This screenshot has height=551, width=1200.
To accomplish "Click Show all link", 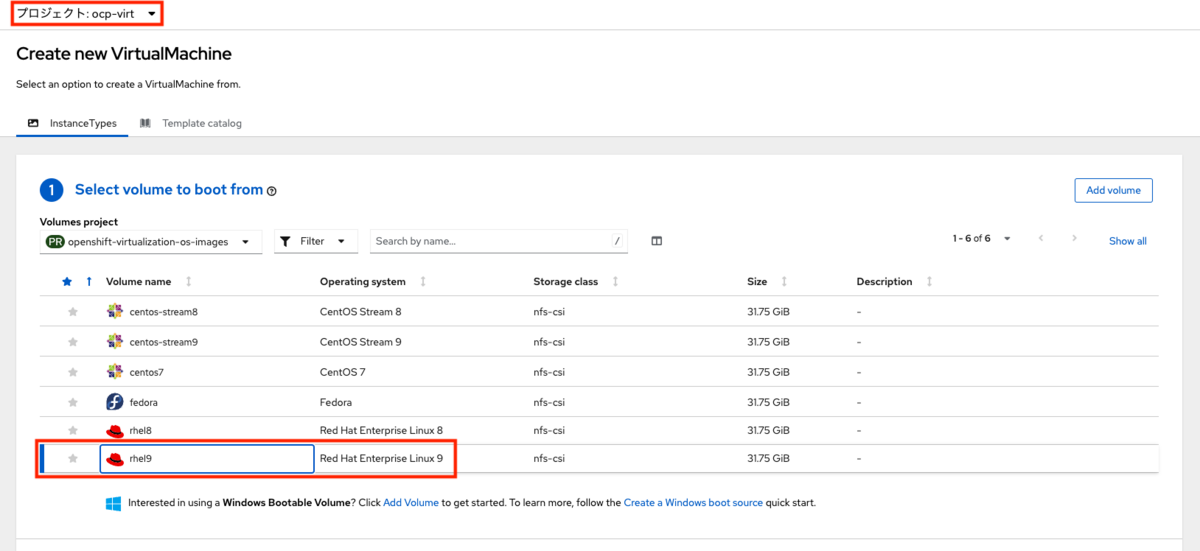I will pyautogui.click(x=1128, y=241).
